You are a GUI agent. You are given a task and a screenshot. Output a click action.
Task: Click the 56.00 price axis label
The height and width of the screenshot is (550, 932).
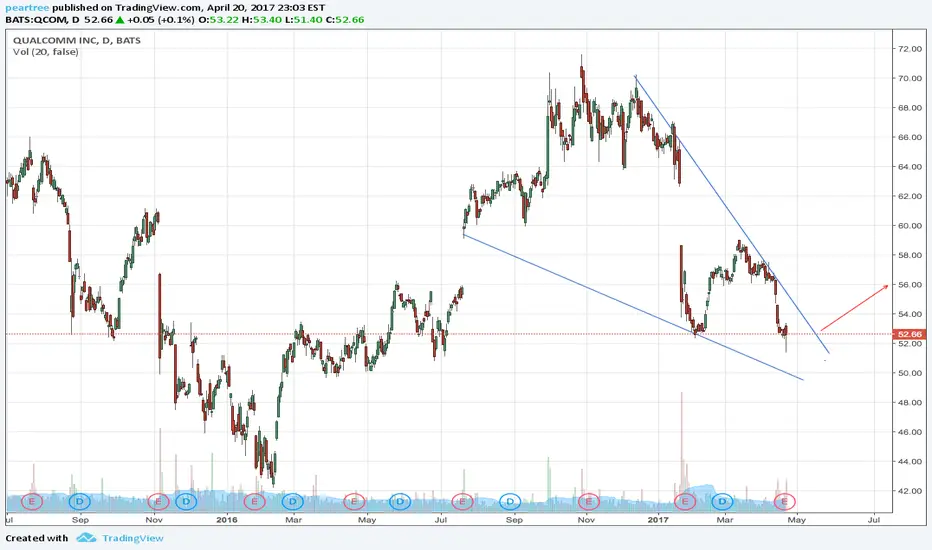[910, 285]
